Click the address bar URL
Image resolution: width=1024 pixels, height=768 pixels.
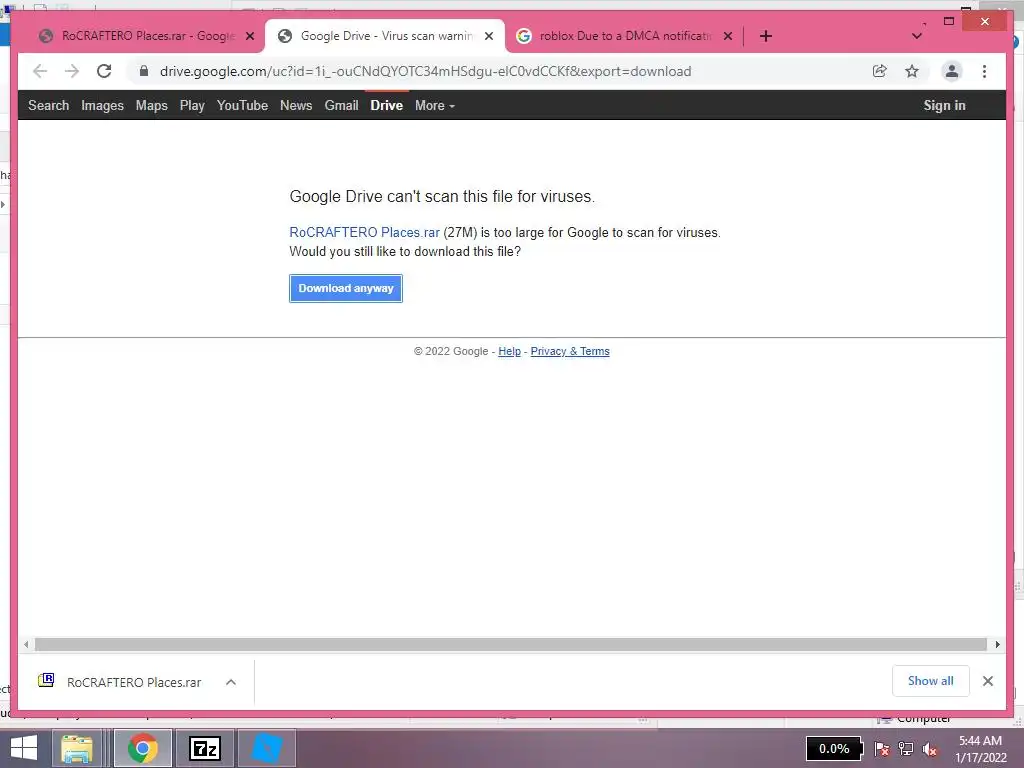425,71
